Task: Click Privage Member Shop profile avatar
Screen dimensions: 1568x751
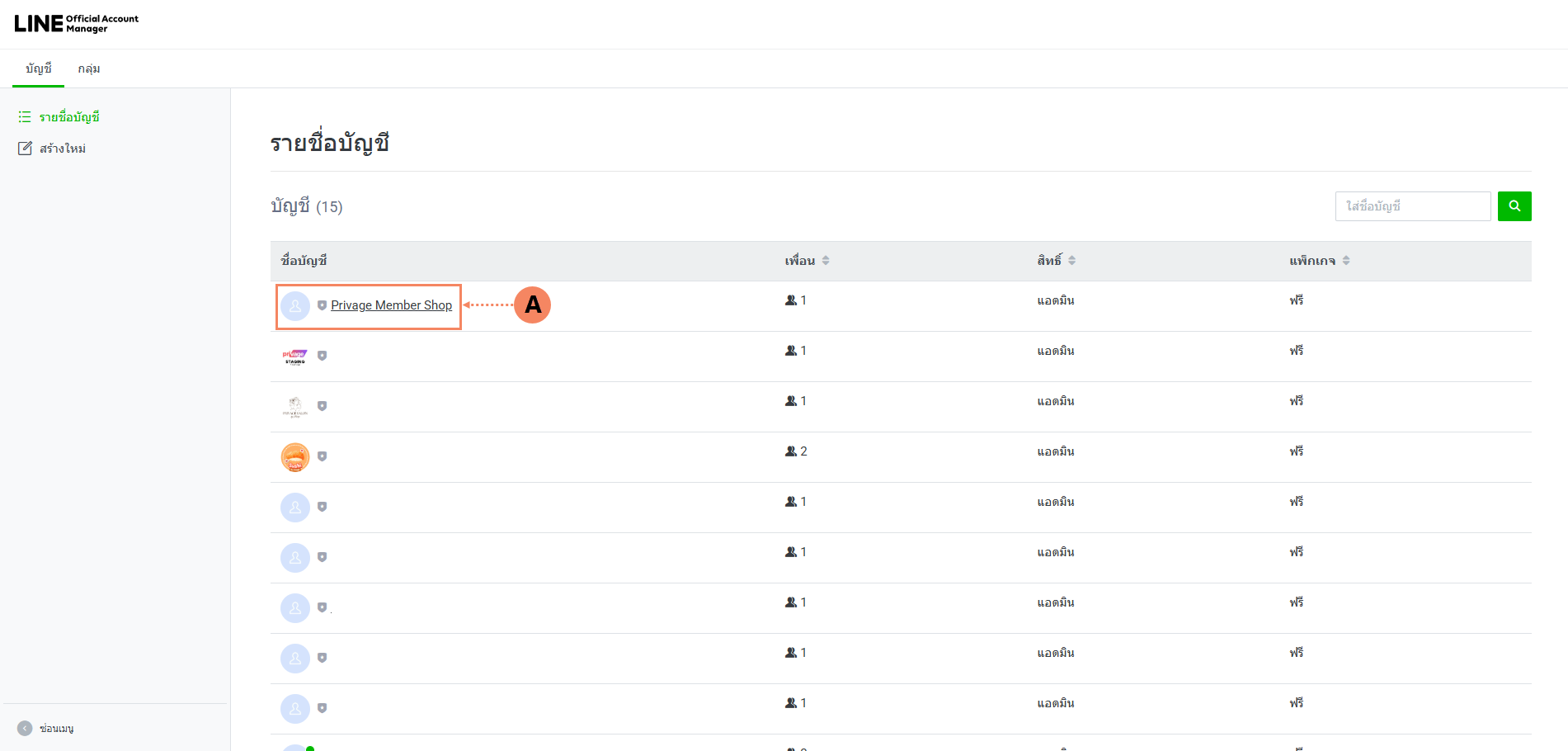Action: [295, 306]
